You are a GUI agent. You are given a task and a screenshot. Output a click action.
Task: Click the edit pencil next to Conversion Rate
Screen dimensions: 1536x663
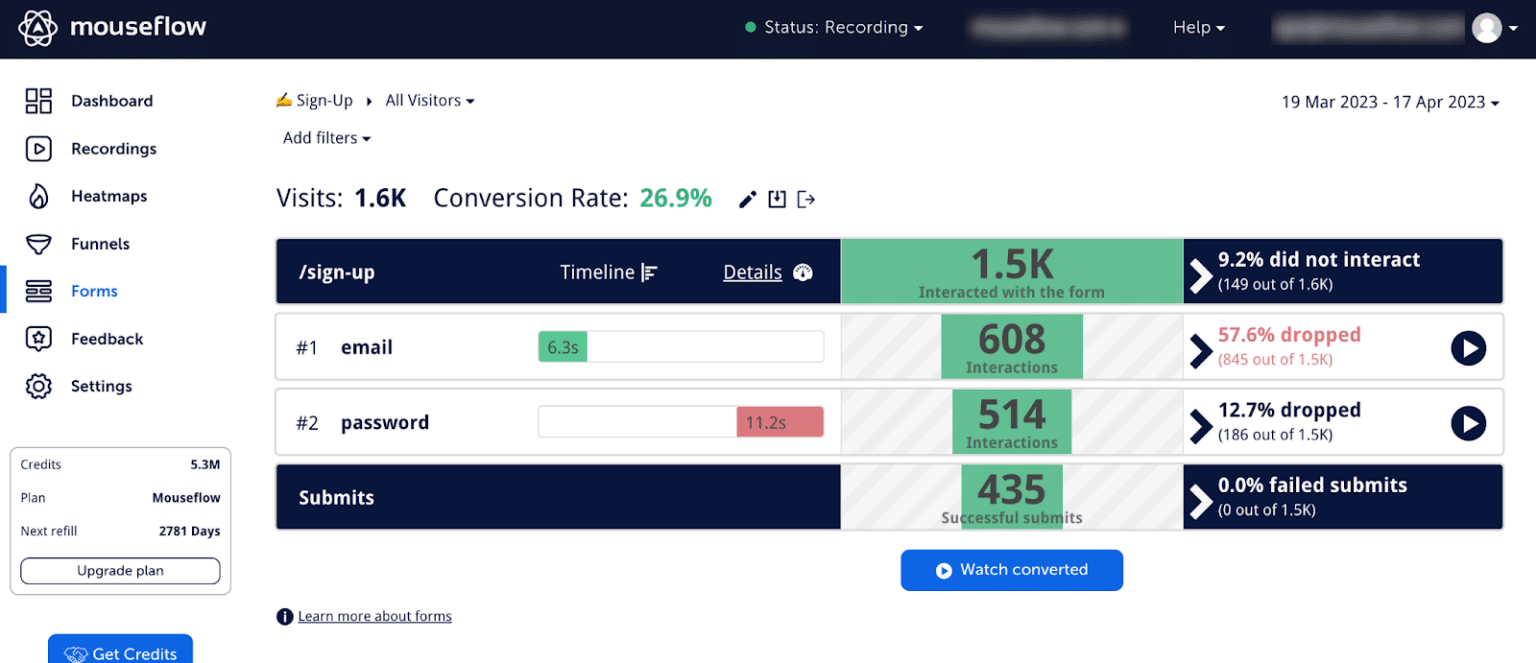point(746,199)
